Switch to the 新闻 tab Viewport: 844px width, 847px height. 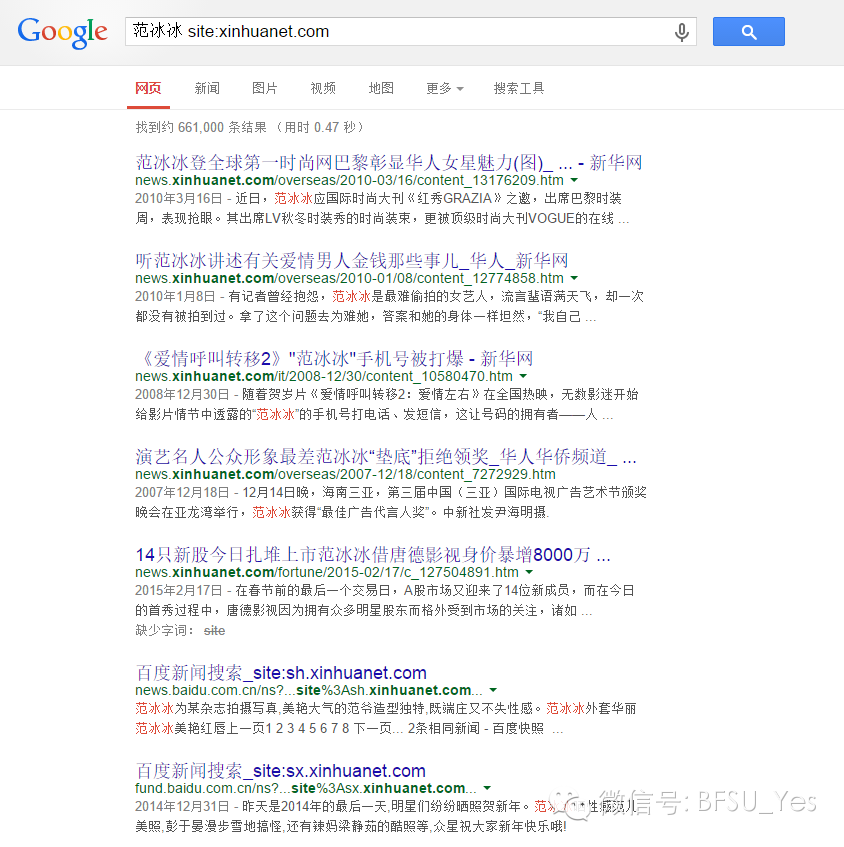[207, 88]
